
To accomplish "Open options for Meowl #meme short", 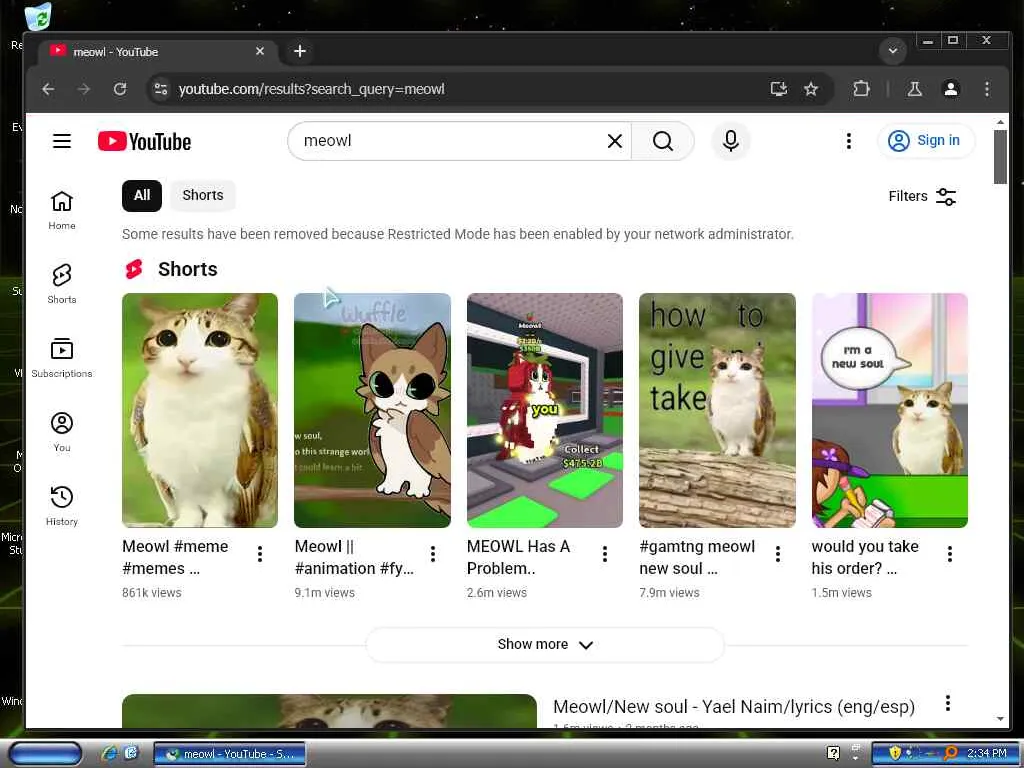I will 260,554.
